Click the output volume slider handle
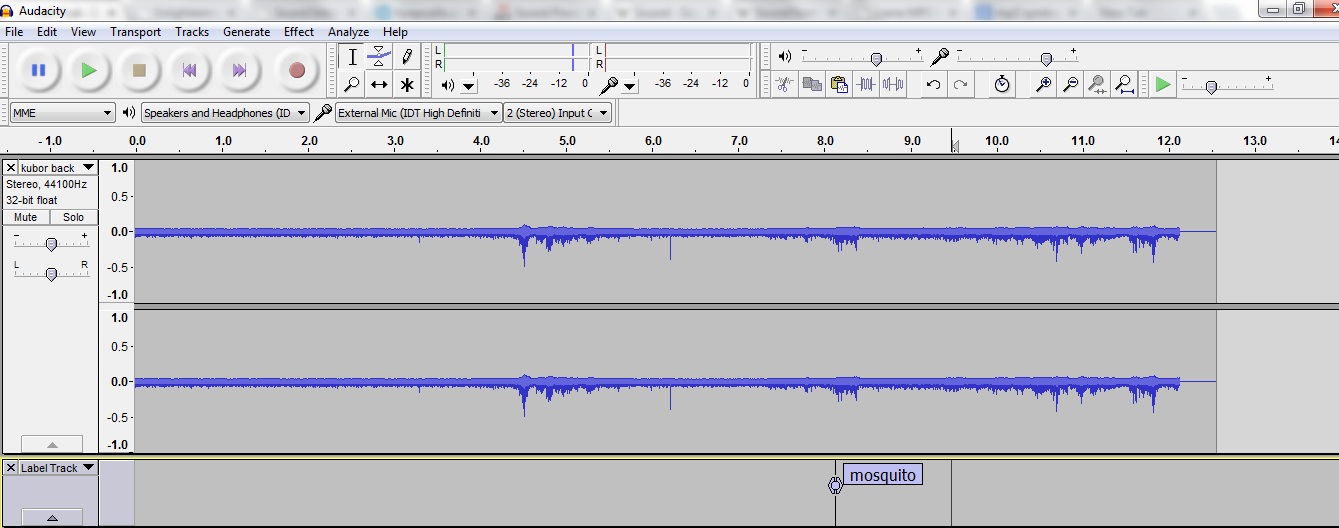The height and width of the screenshot is (528, 1339). tap(876, 59)
